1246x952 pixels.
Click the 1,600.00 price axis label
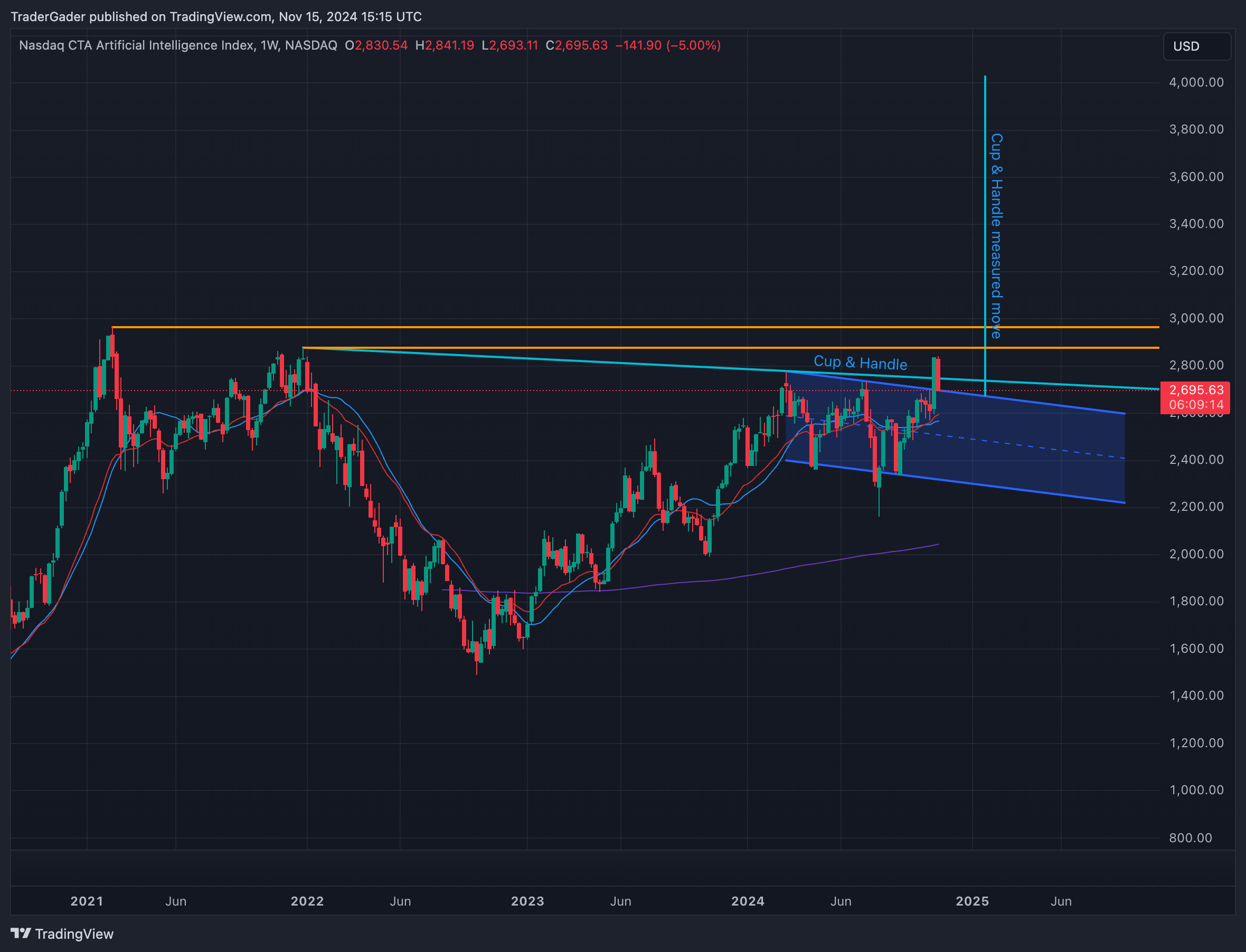pyautogui.click(x=1196, y=648)
